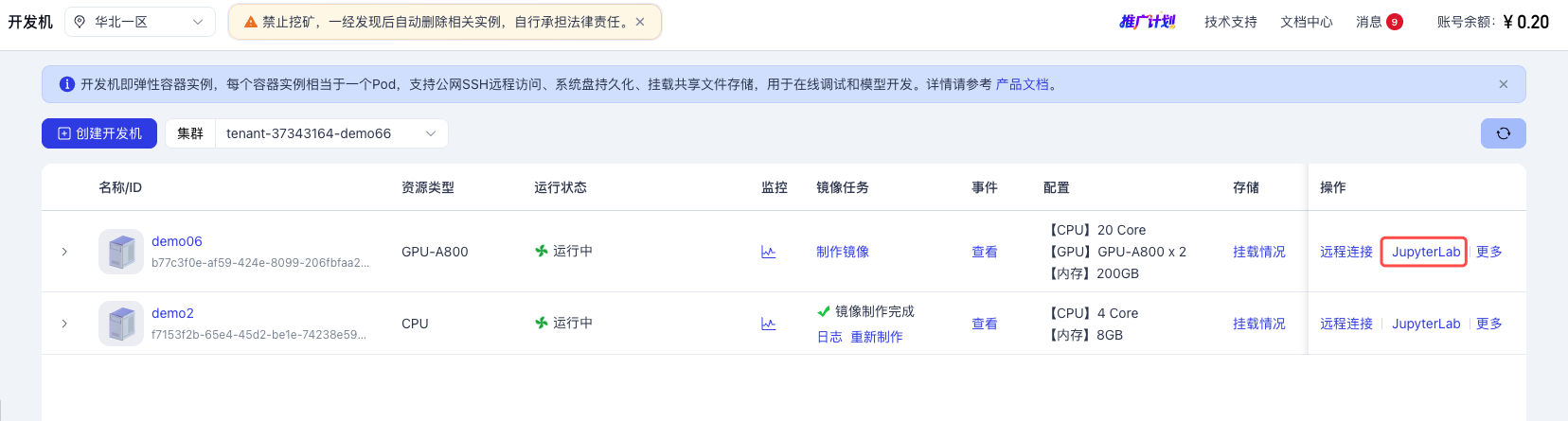Expand the demo06 row details
This screenshot has height=421, width=1568.
point(64,252)
